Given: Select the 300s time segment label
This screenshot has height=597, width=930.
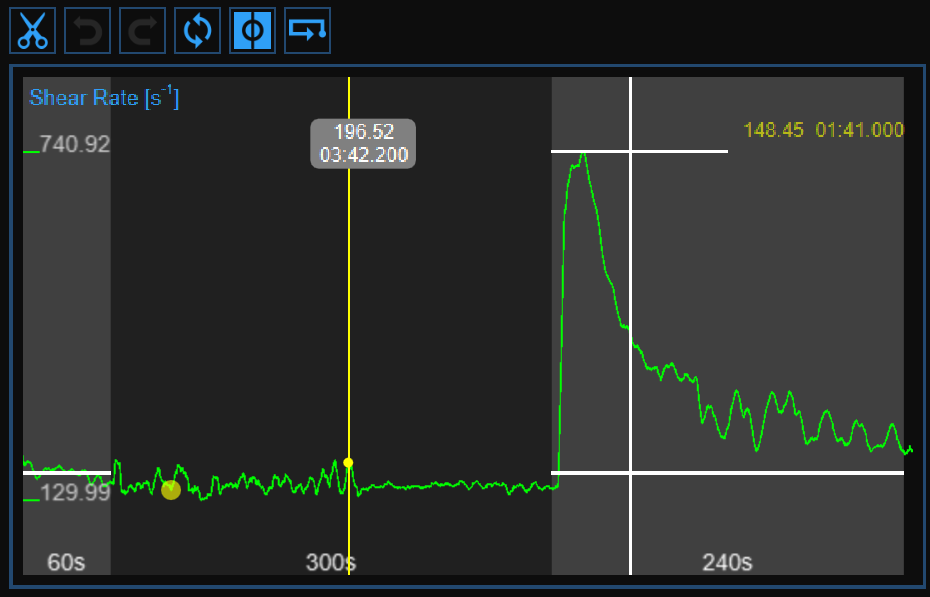Looking at the screenshot, I should [330, 562].
